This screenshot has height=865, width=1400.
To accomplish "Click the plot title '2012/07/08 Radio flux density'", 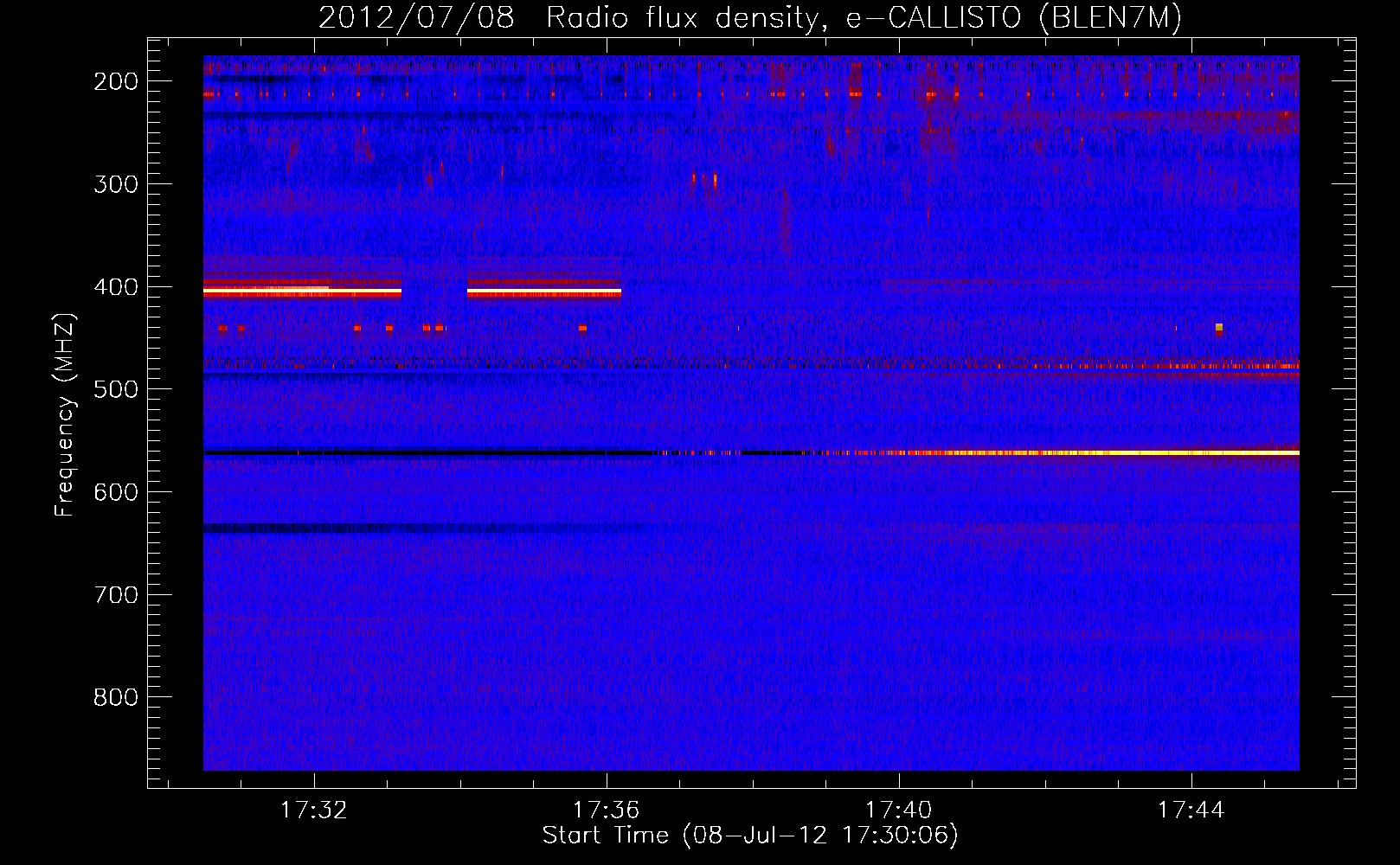I will (750, 17).
